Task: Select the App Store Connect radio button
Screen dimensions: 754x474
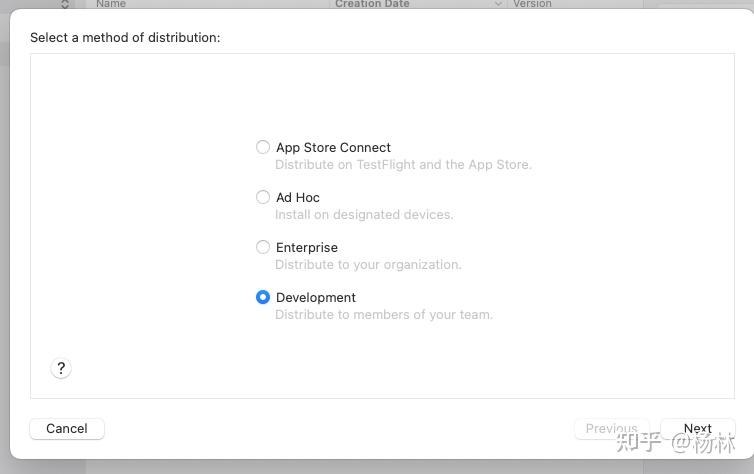Action: click(x=263, y=147)
